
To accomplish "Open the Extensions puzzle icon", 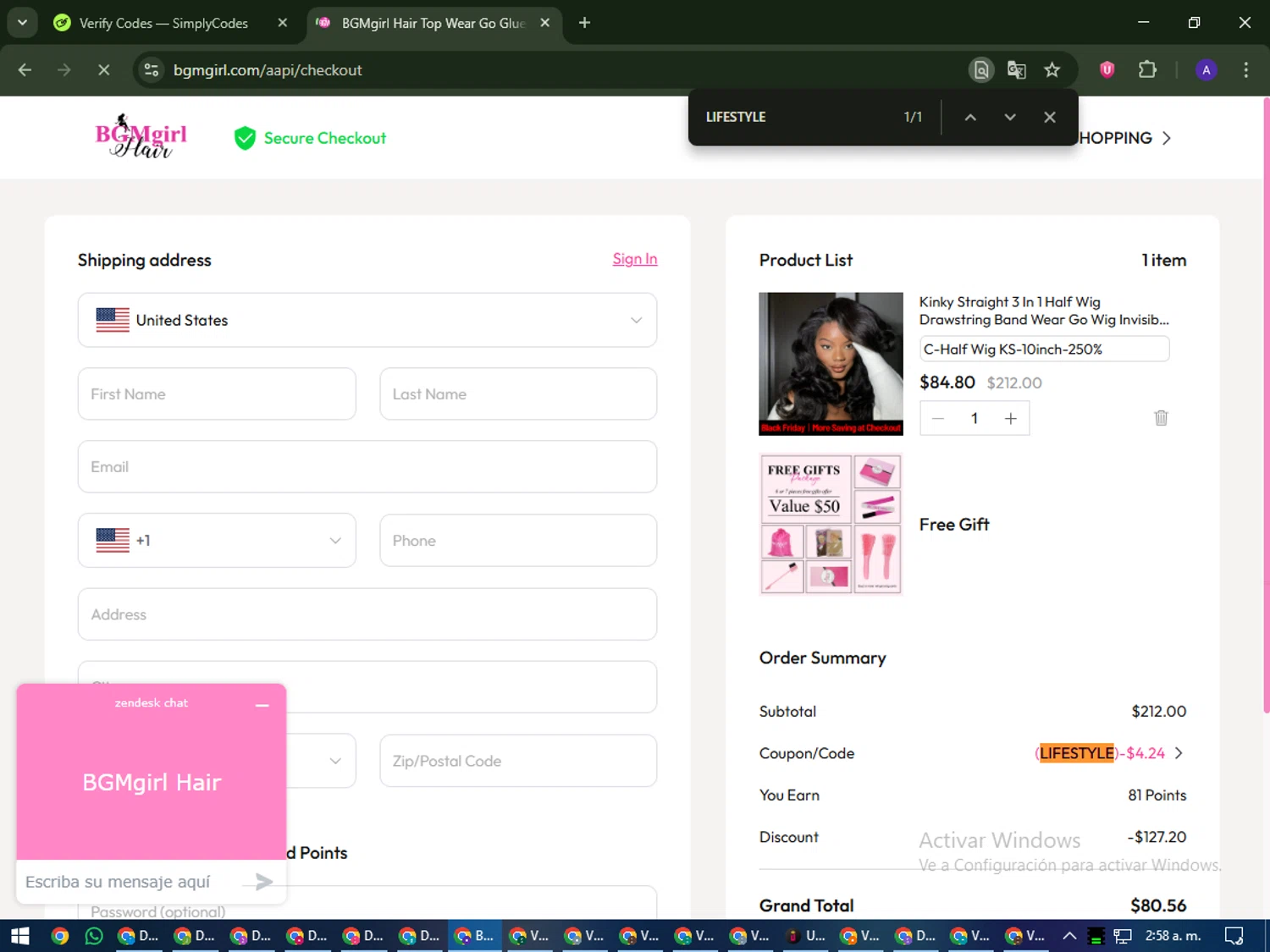I will 1147,70.
